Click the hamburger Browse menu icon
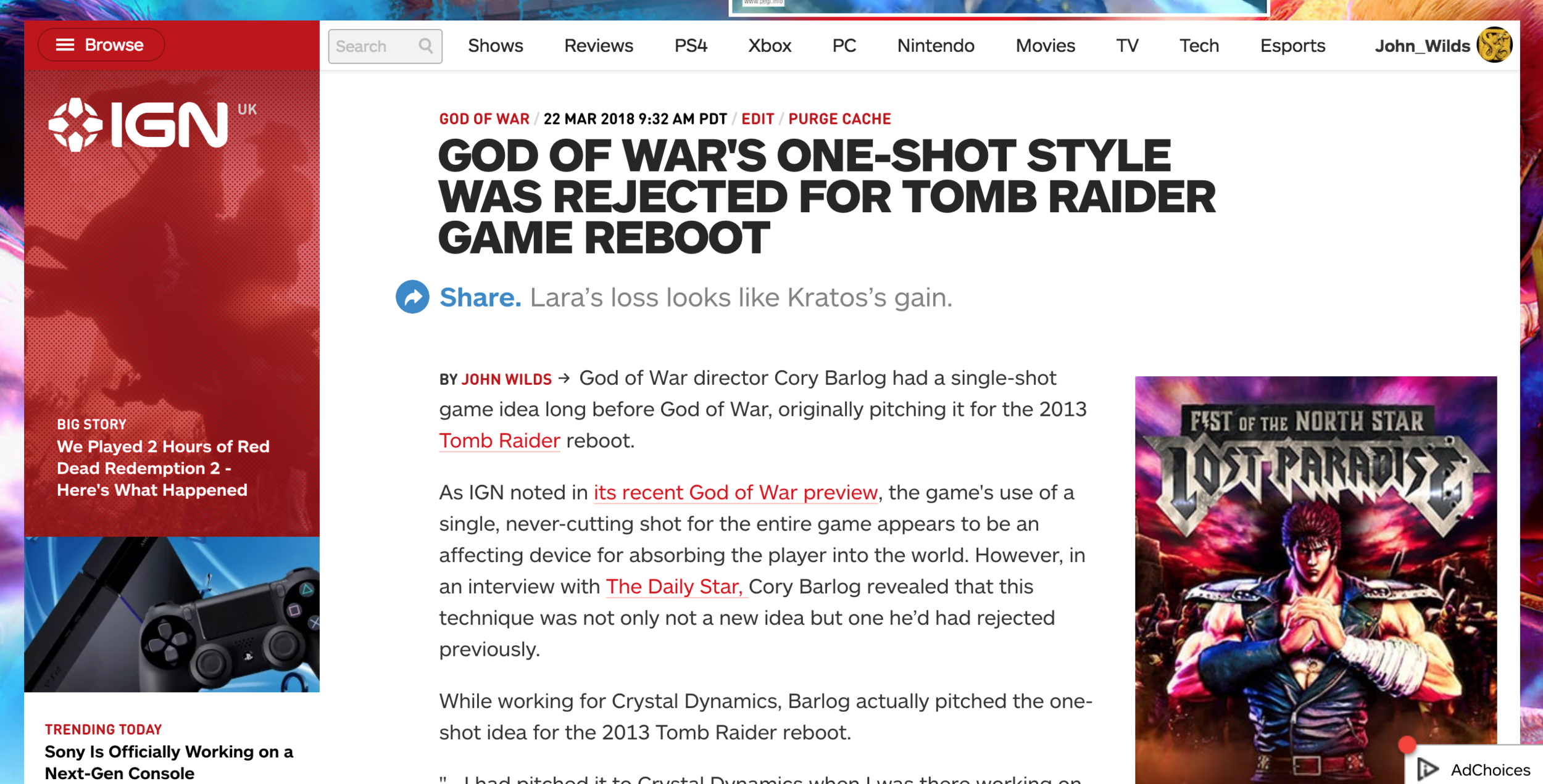Viewport: 1543px width, 784px height. click(65, 45)
